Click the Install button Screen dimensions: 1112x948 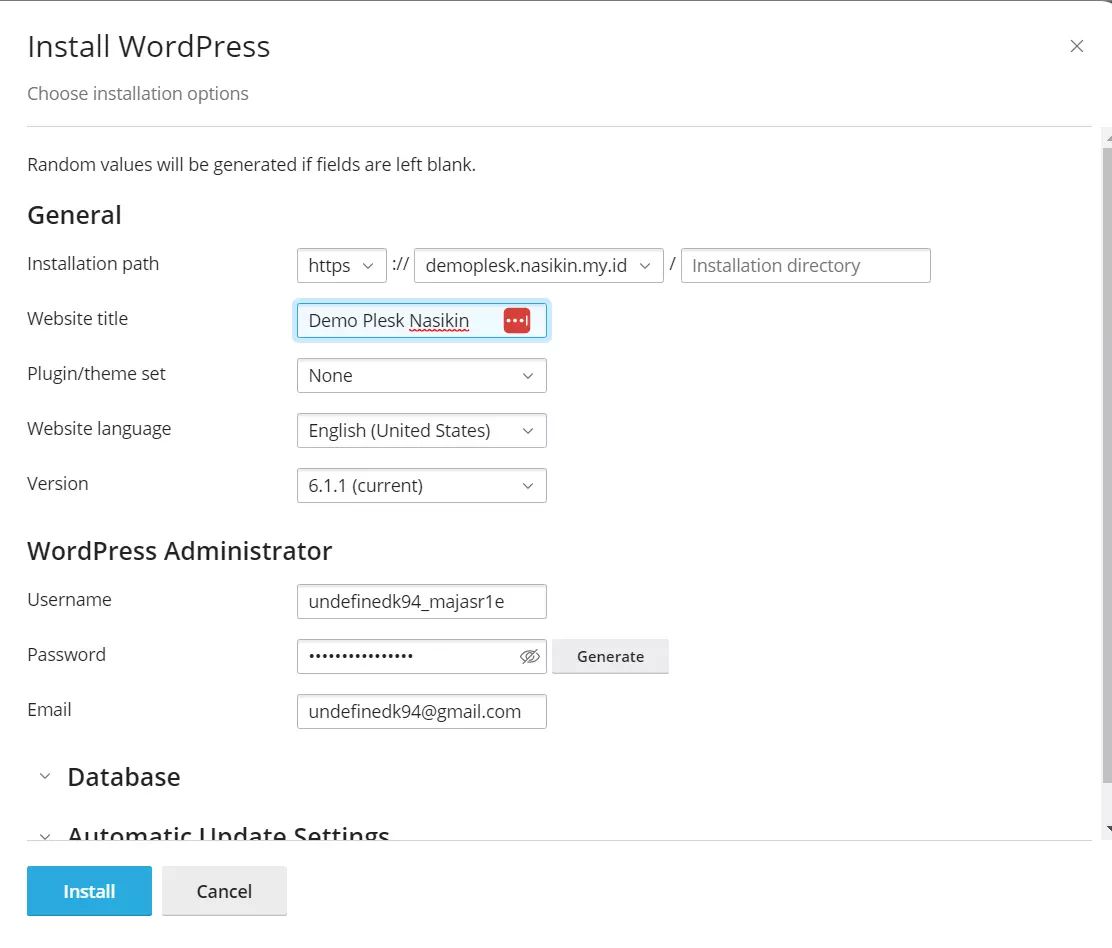(x=89, y=891)
